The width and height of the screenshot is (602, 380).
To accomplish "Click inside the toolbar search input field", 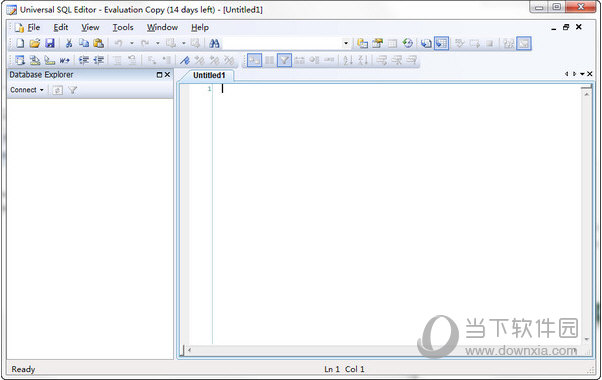I will (282, 43).
